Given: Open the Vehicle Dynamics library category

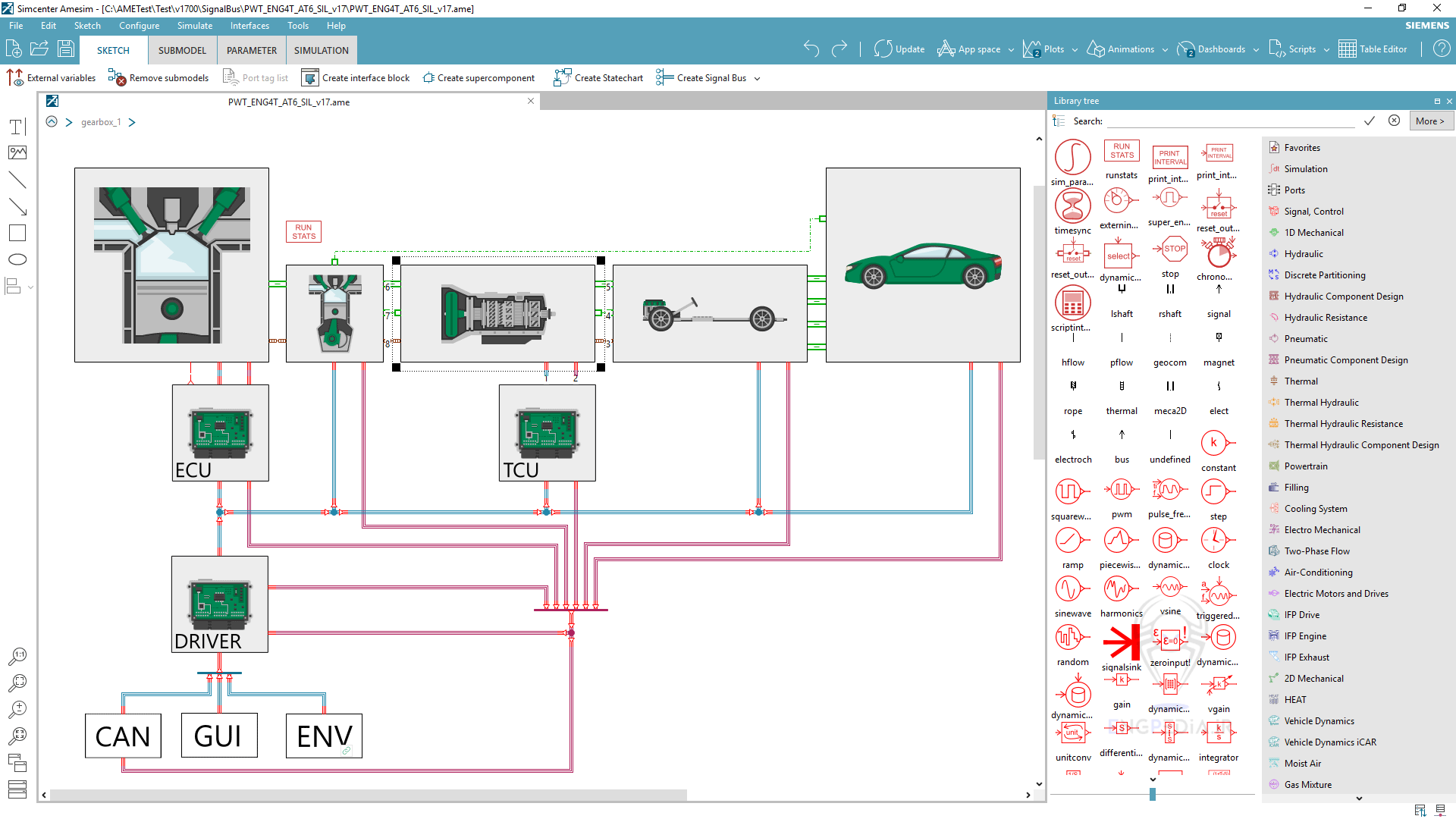Looking at the screenshot, I should coord(1319,721).
